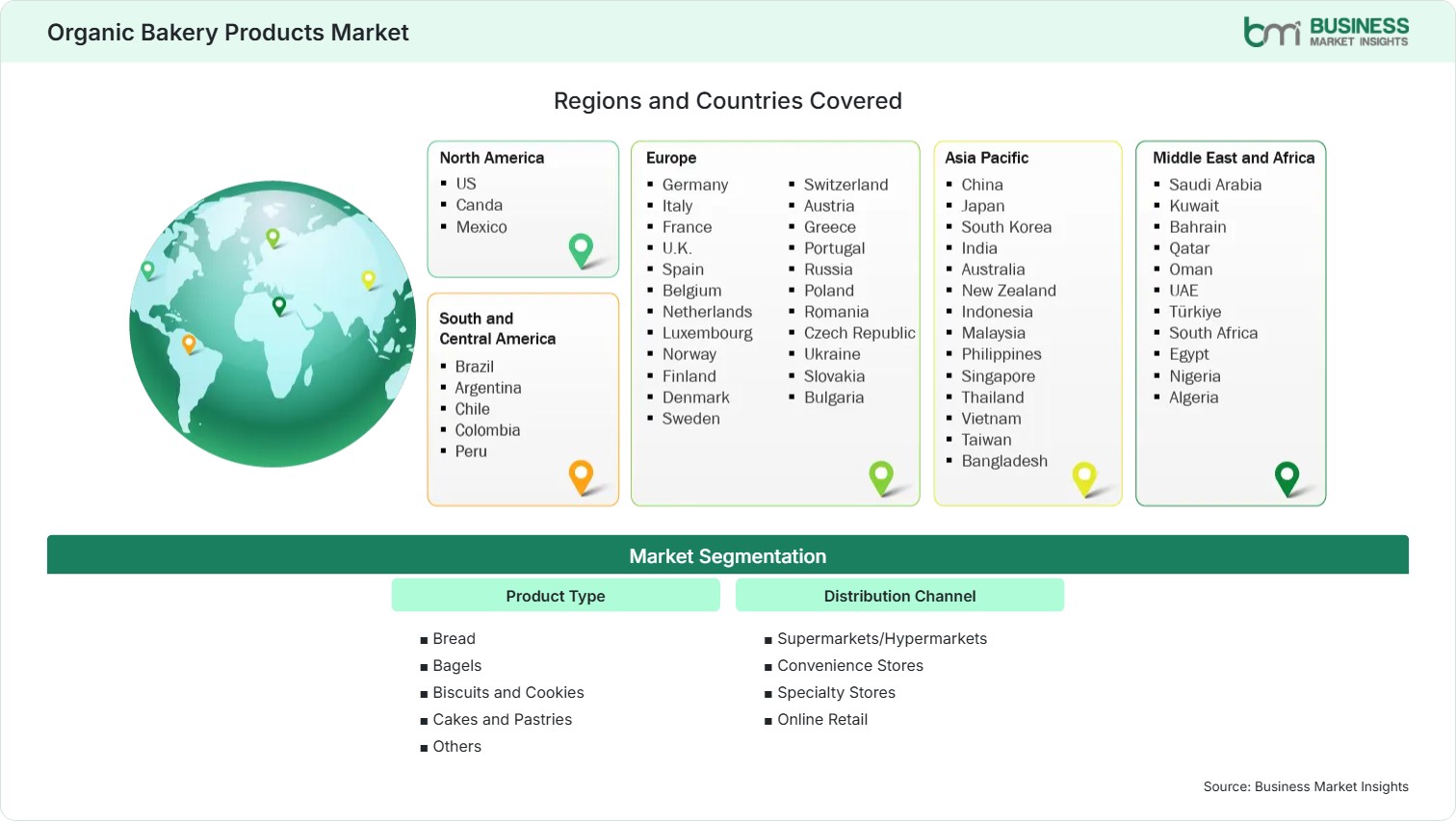The image size is (1456, 821).
Task: Click Mexico in North America list
Action: 481,227
